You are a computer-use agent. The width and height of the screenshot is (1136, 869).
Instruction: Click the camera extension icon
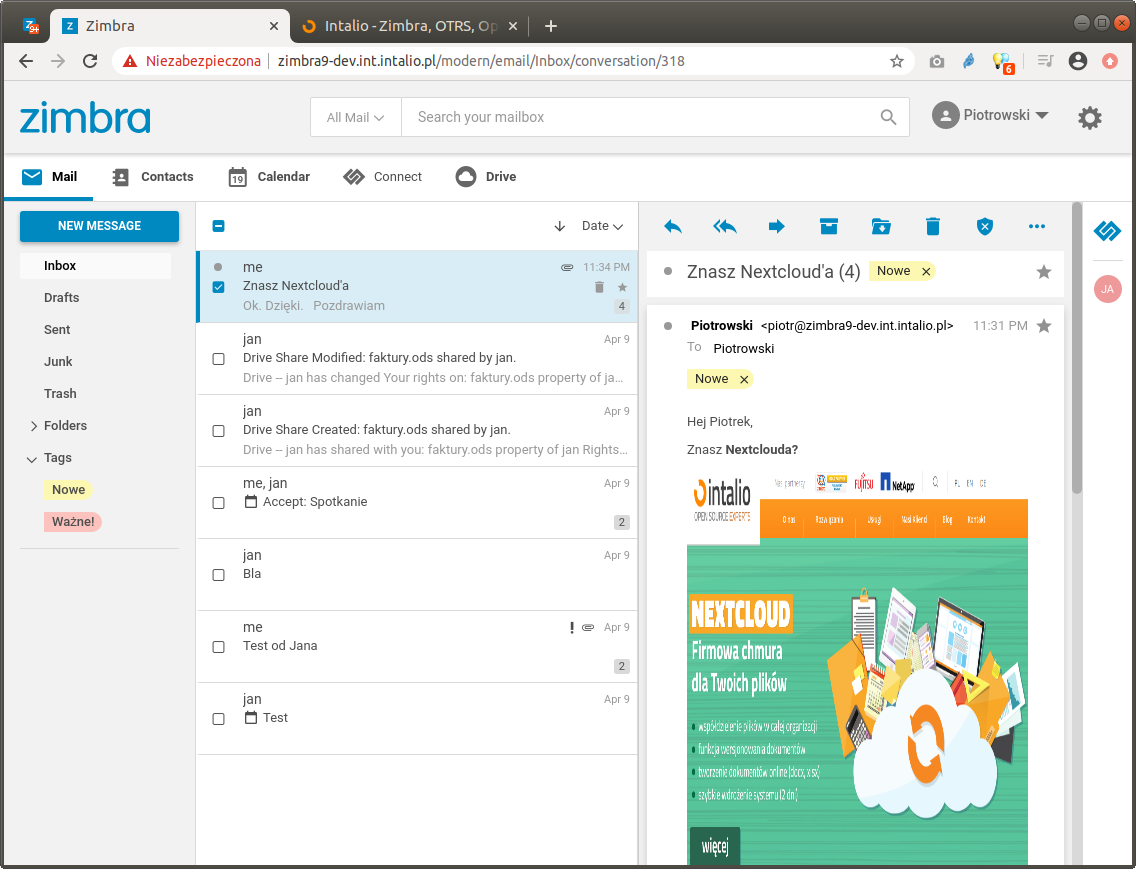pos(937,61)
